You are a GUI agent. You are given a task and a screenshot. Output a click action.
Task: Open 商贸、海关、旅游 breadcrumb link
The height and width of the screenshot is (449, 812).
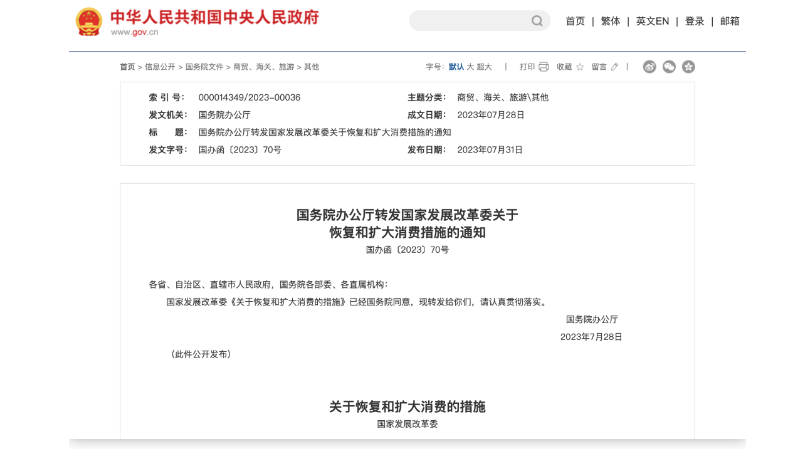click(x=264, y=67)
